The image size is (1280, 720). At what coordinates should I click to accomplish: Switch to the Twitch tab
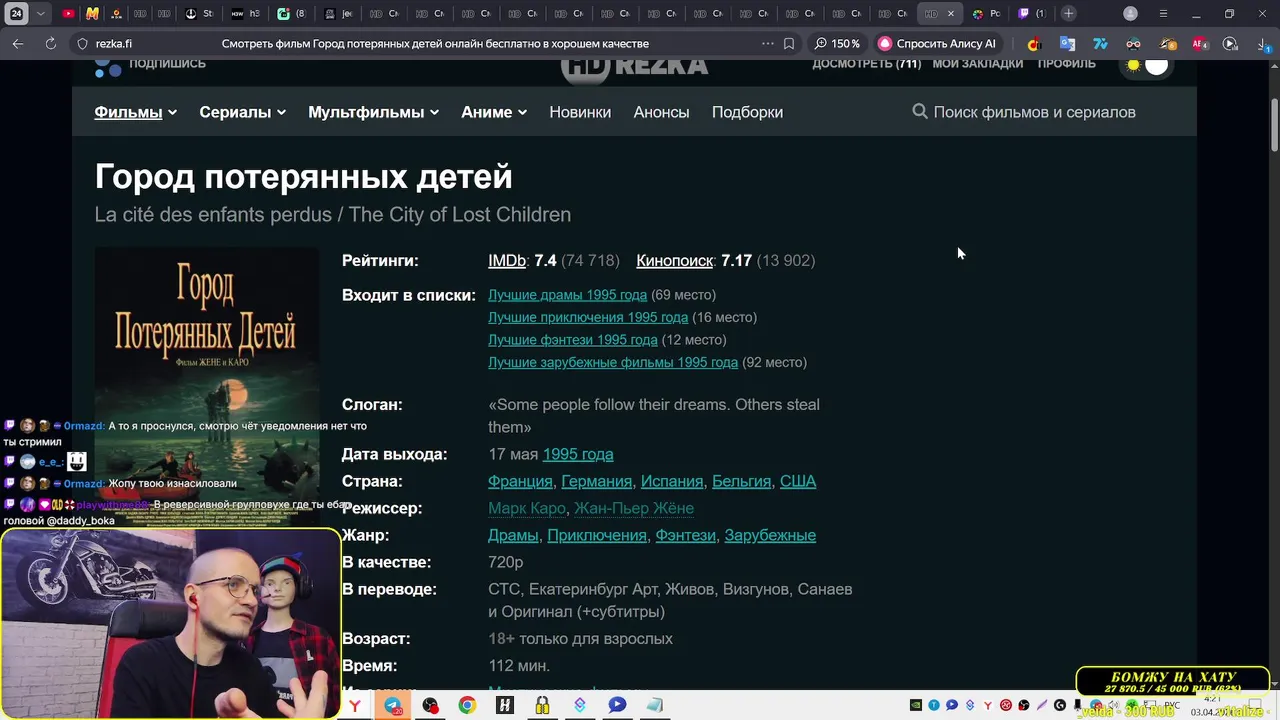1031,13
